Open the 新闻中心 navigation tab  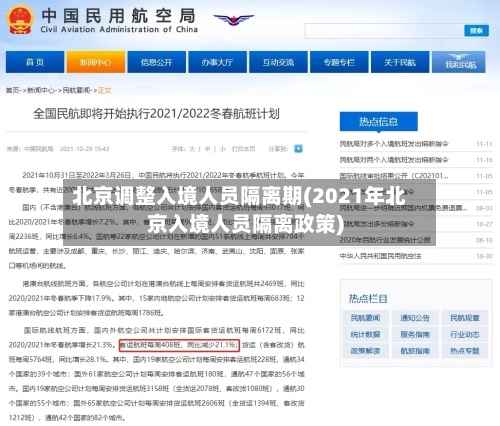(96, 62)
